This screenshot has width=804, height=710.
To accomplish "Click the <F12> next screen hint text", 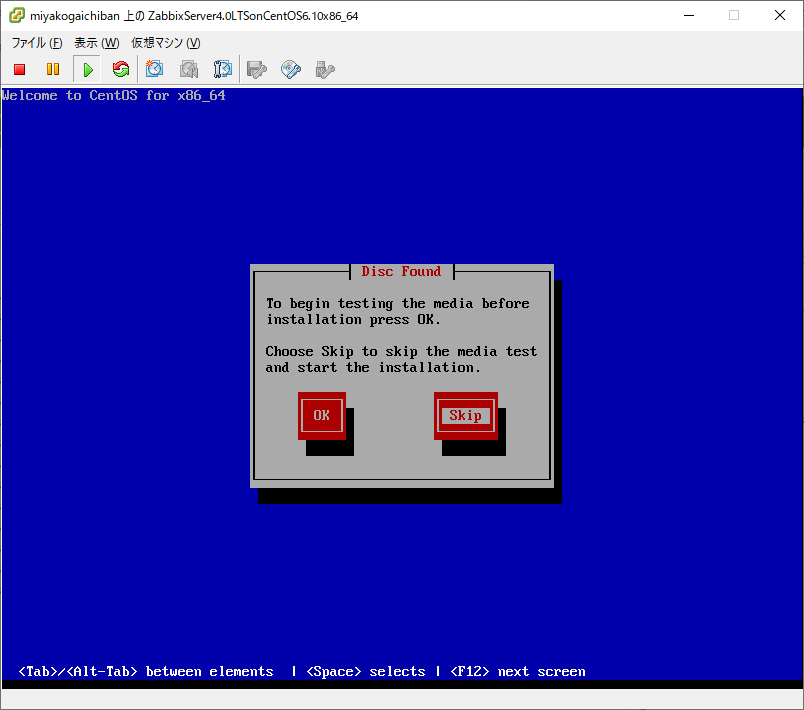I will coord(518,672).
